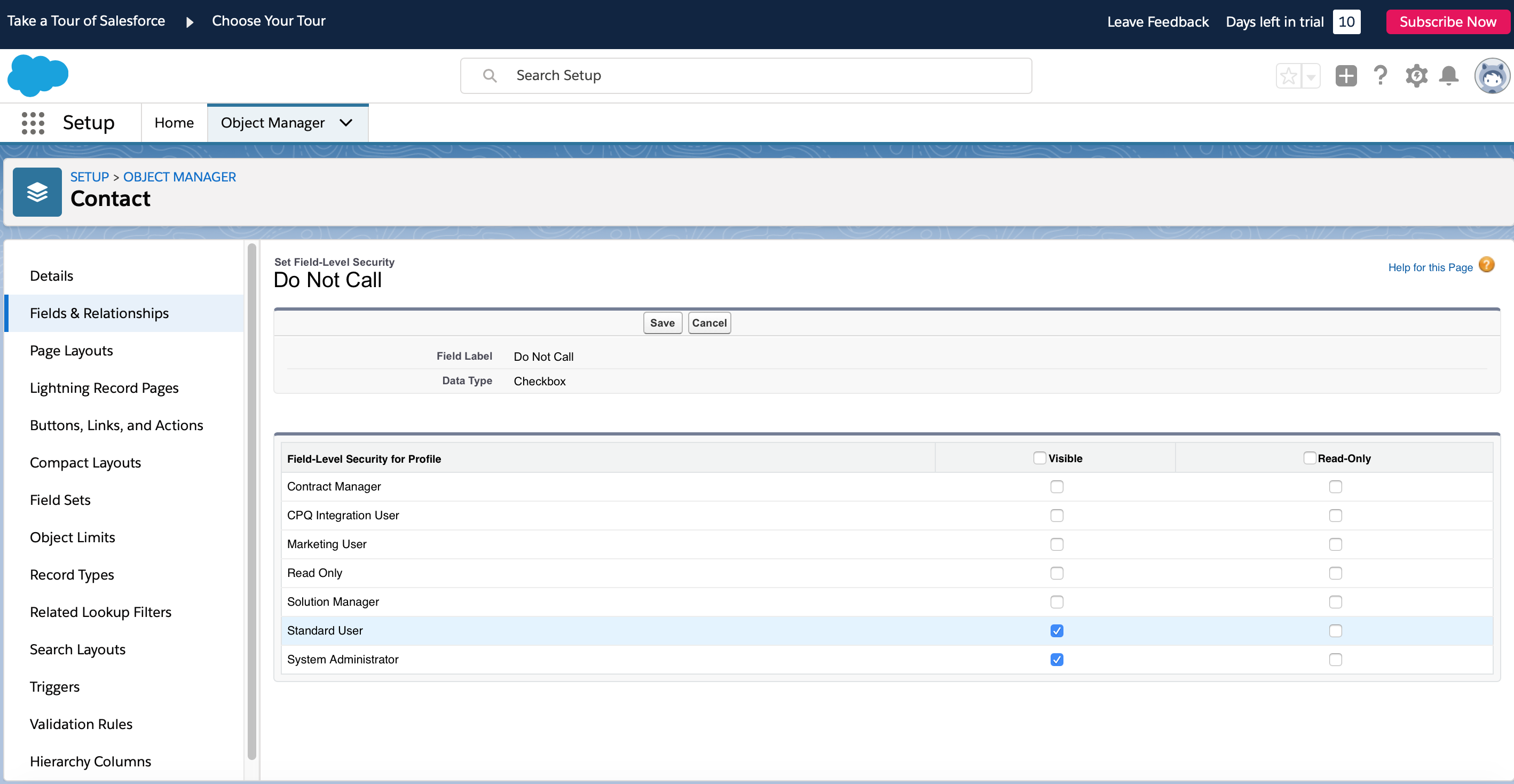Image resolution: width=1514 pixels, height=784 pixels.
Task: Click the trial days remaining badge
Action: 1346,22
